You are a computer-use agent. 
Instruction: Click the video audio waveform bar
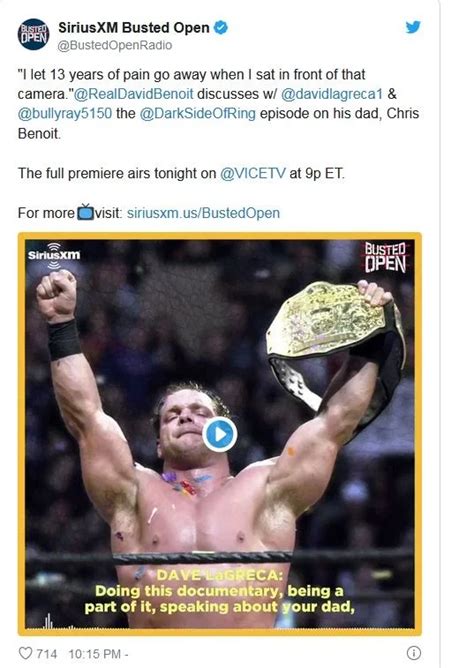[x=220, y=625]
